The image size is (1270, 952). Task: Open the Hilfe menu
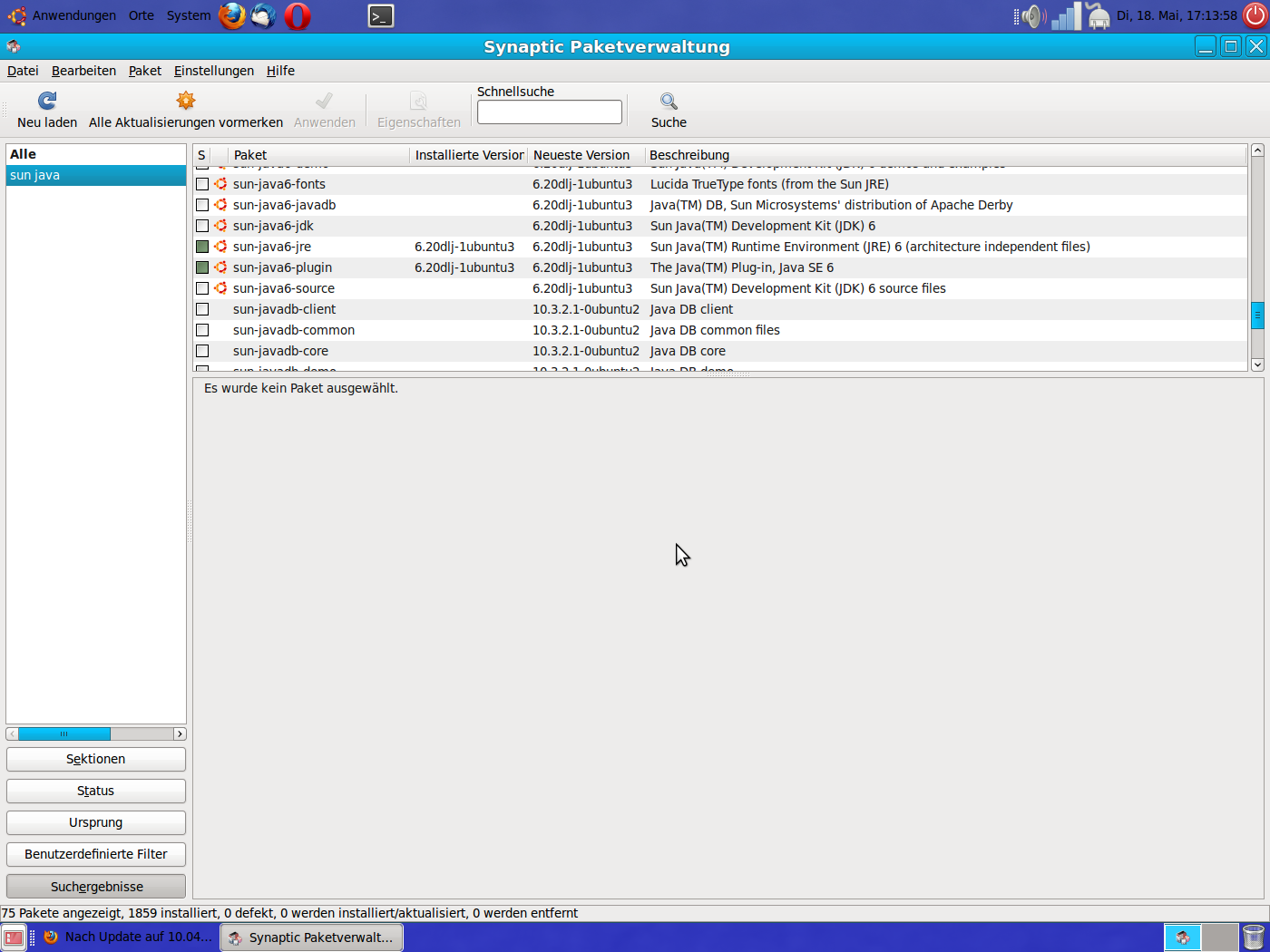(280, 71)
